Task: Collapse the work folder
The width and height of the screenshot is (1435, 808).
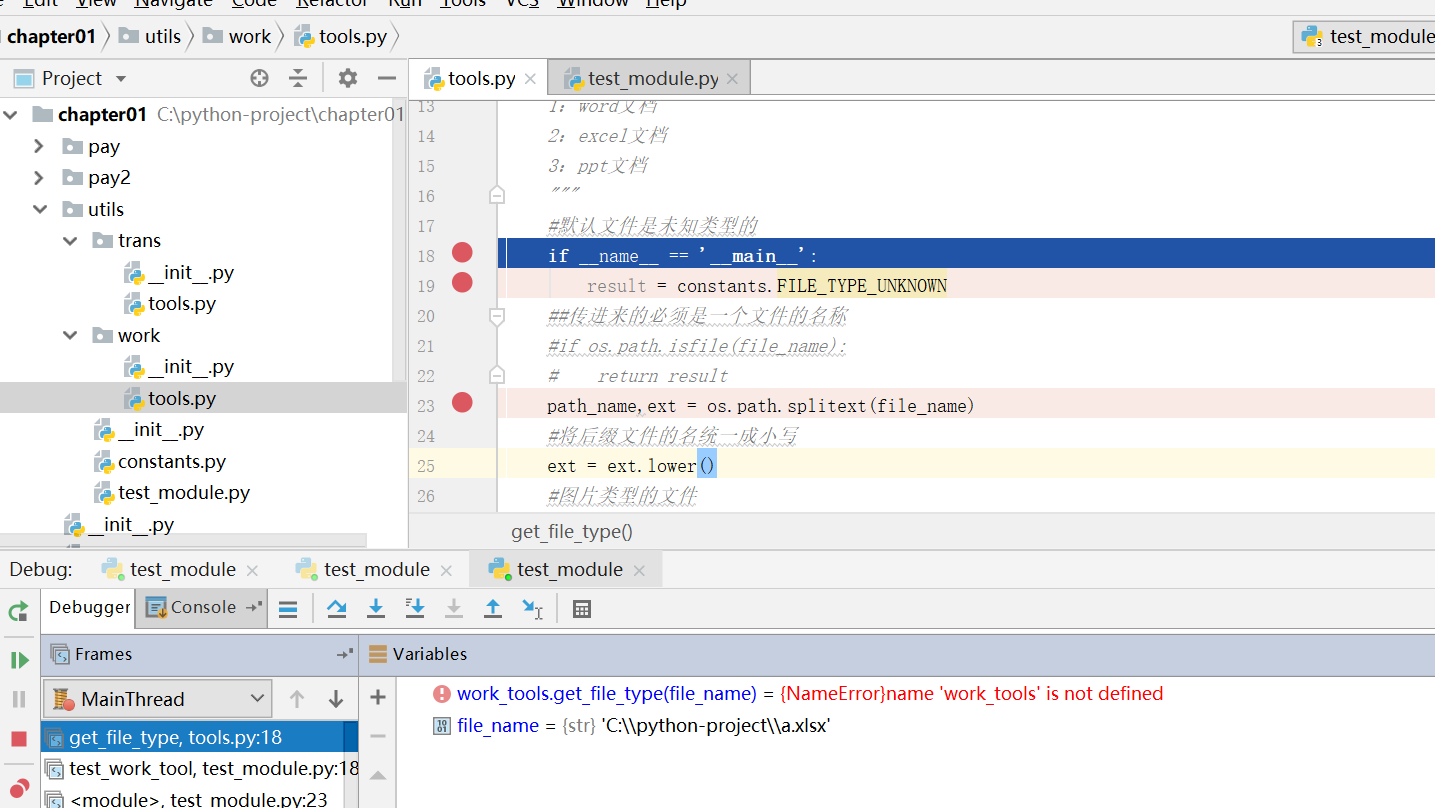Action: [70, 336]
